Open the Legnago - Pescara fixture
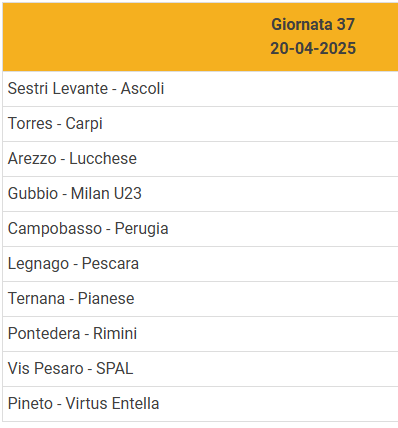Image resolution: width=398 pixels, height=428 pixels. tap(200, 264)
